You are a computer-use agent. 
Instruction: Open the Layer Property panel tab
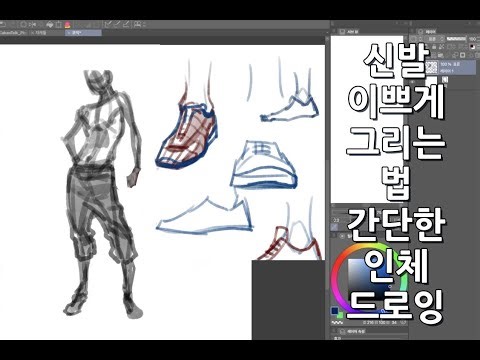pyautogui.click(x=352, y=331)
